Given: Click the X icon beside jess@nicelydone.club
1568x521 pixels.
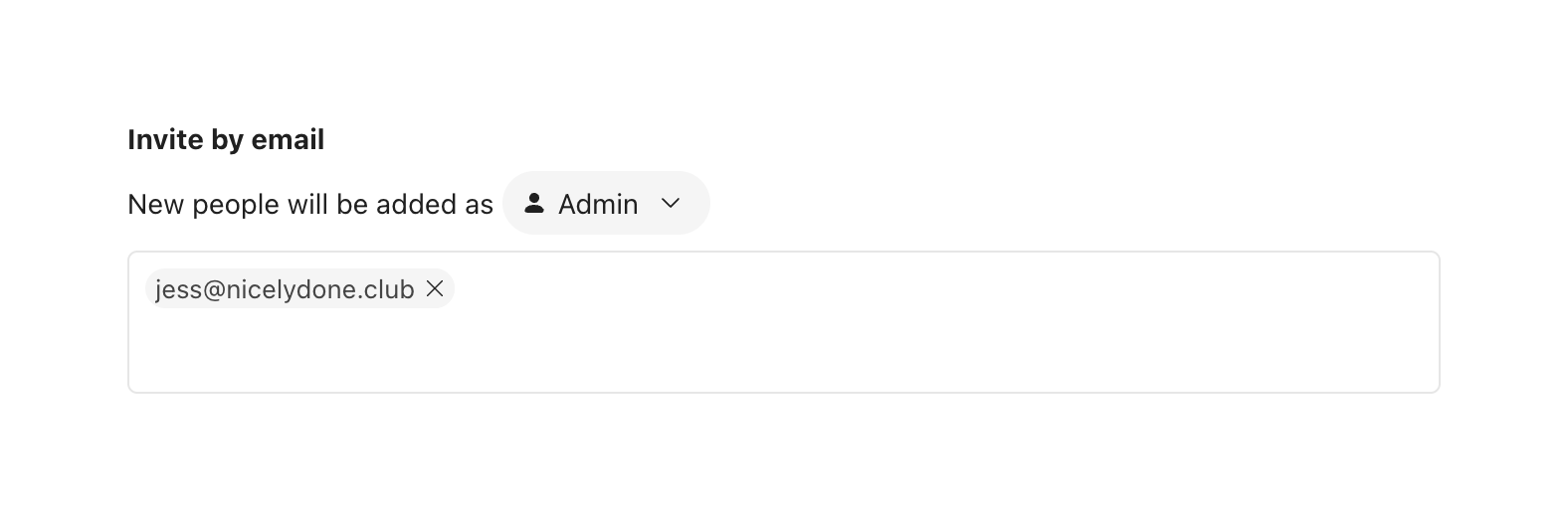Looking at the screenshot, I should point(435,288).
